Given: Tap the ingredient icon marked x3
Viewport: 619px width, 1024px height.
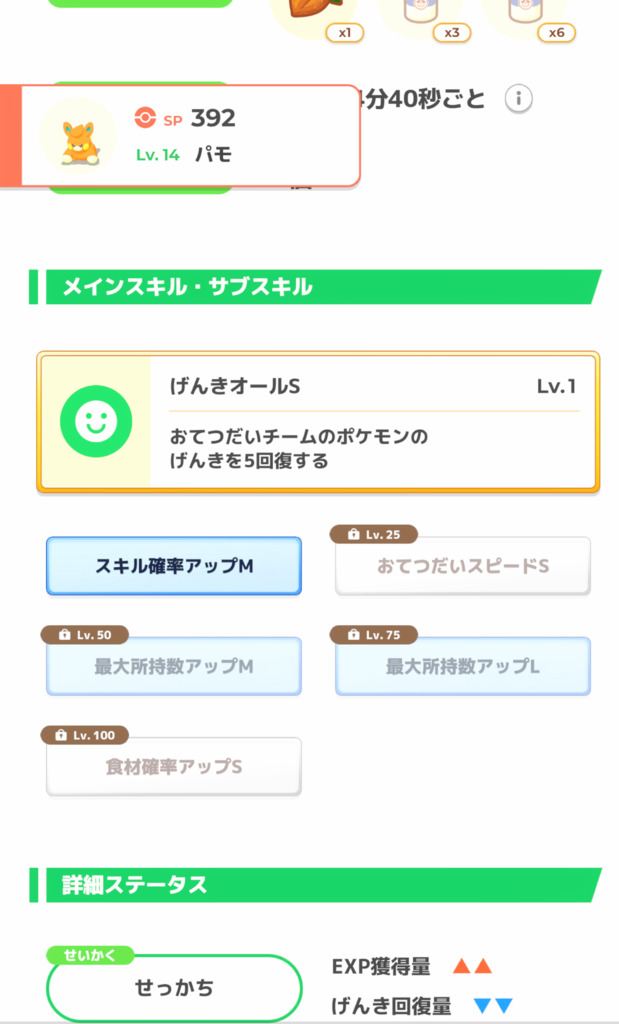Looking at the screenshot, I should point(420,10).
